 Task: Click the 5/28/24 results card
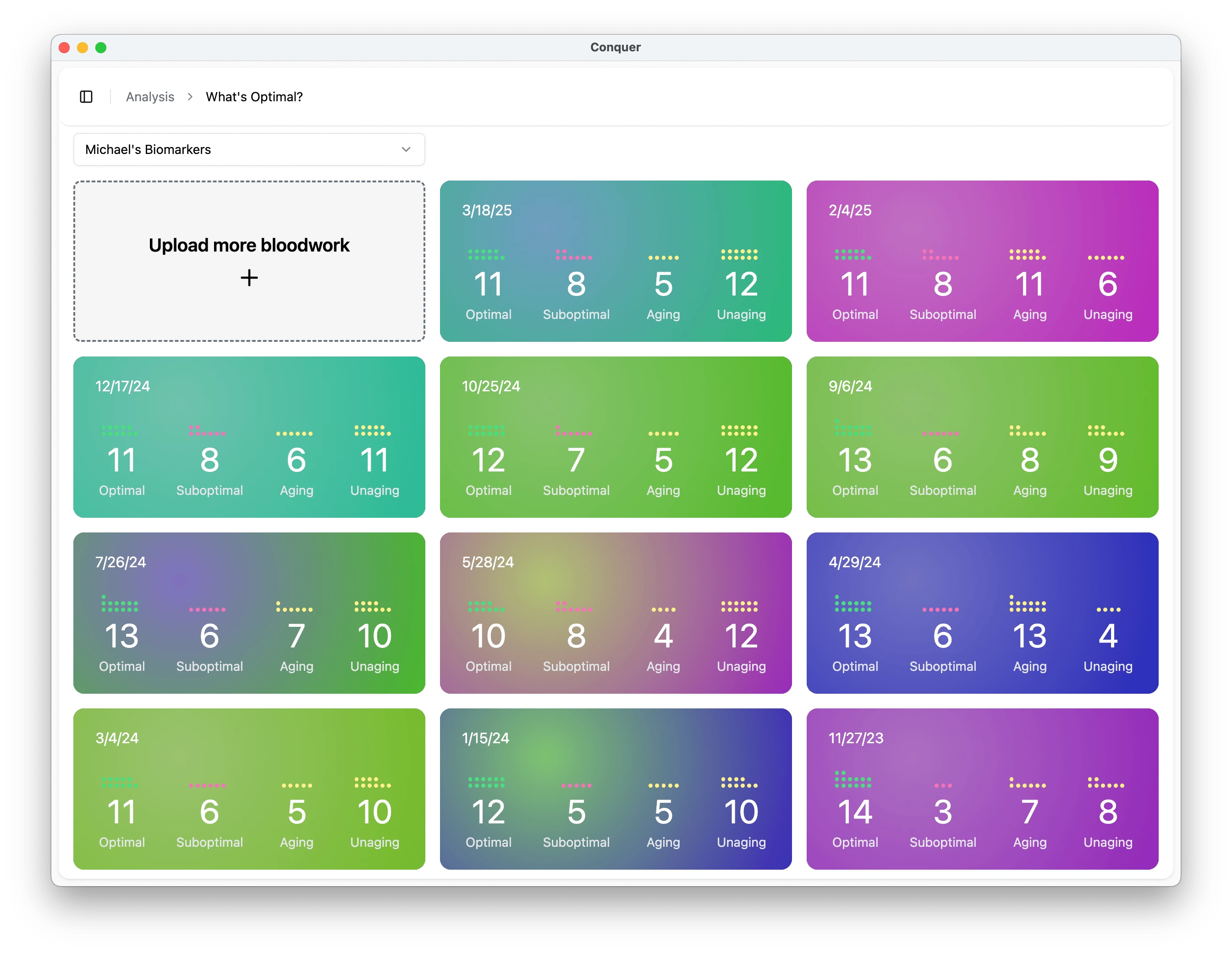(616, 612)
